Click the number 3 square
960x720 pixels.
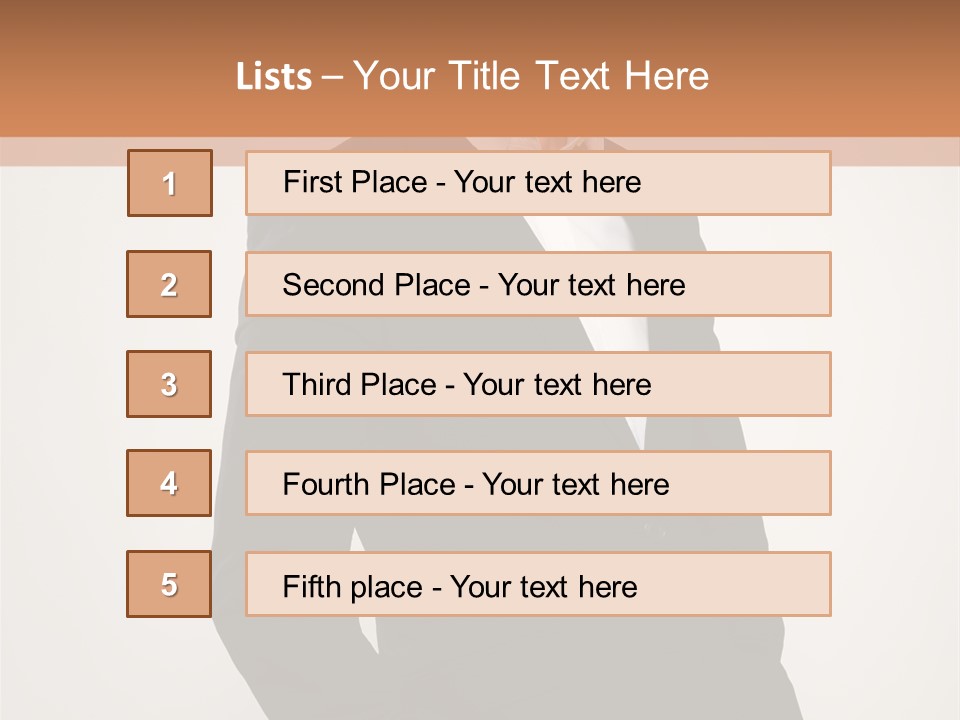click(169, 384)
